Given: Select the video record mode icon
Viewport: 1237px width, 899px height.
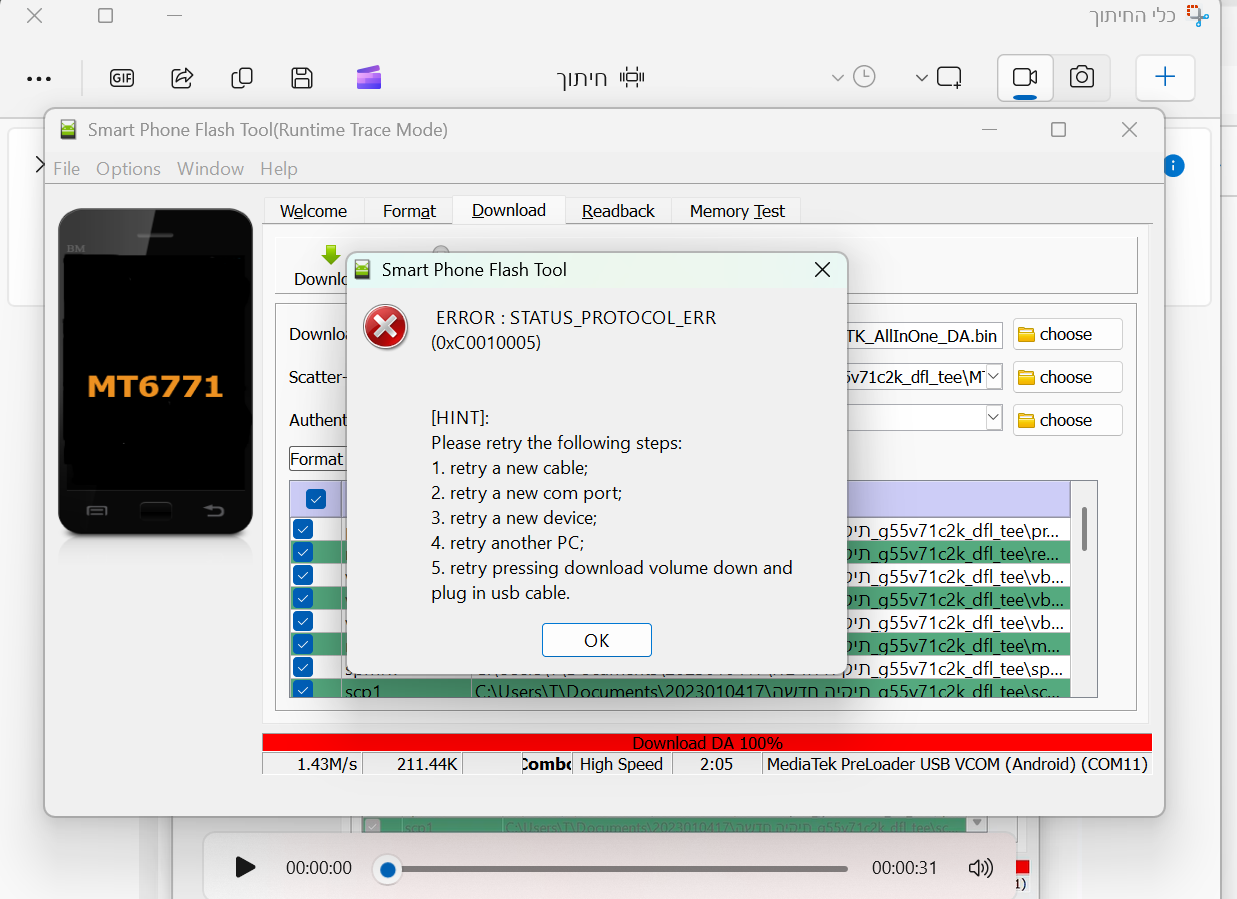Looking at the screenshot, I should (x=1025, y=77).
